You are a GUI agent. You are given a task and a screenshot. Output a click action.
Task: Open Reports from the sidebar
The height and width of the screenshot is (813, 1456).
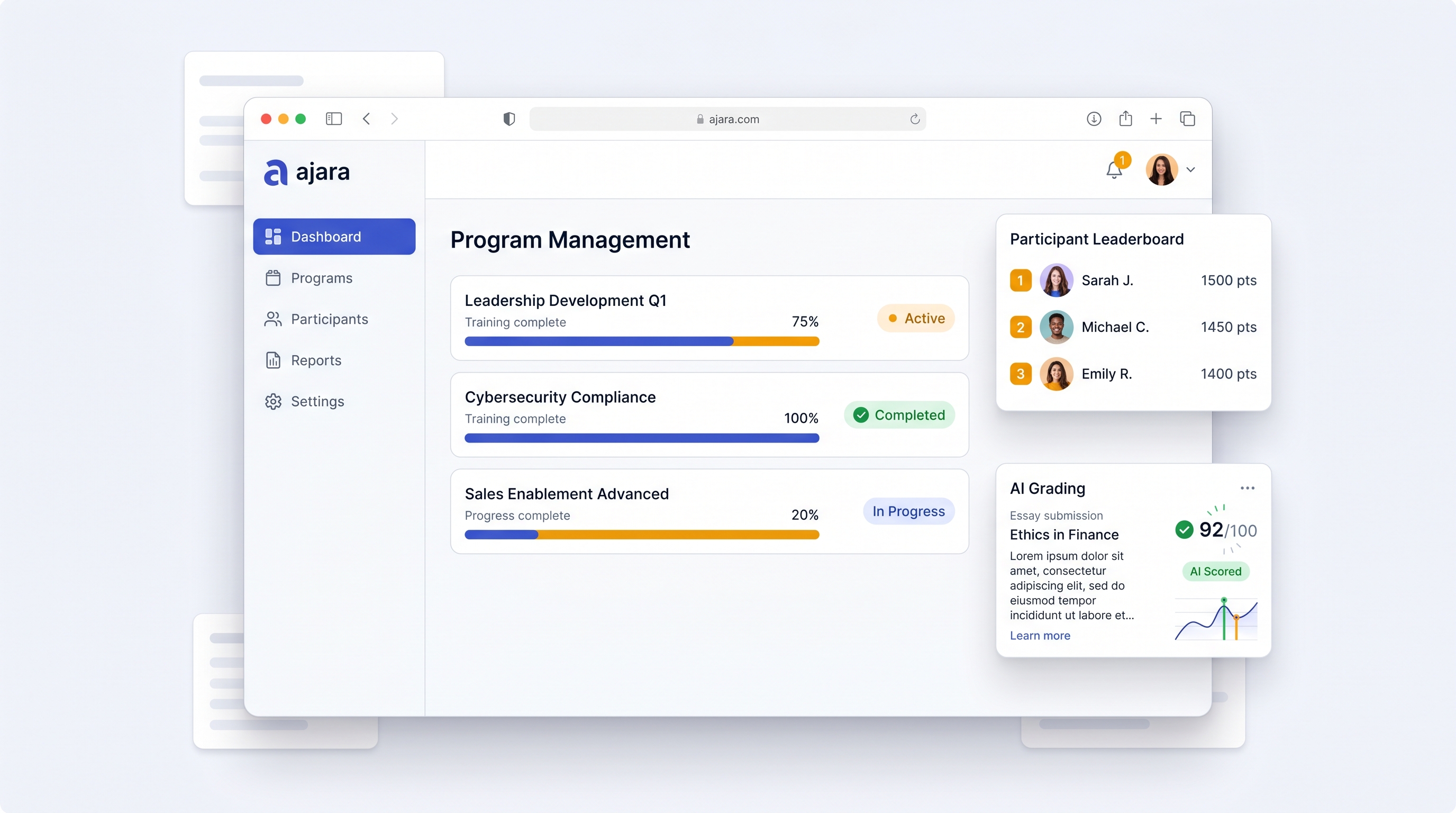coord(334,360)
